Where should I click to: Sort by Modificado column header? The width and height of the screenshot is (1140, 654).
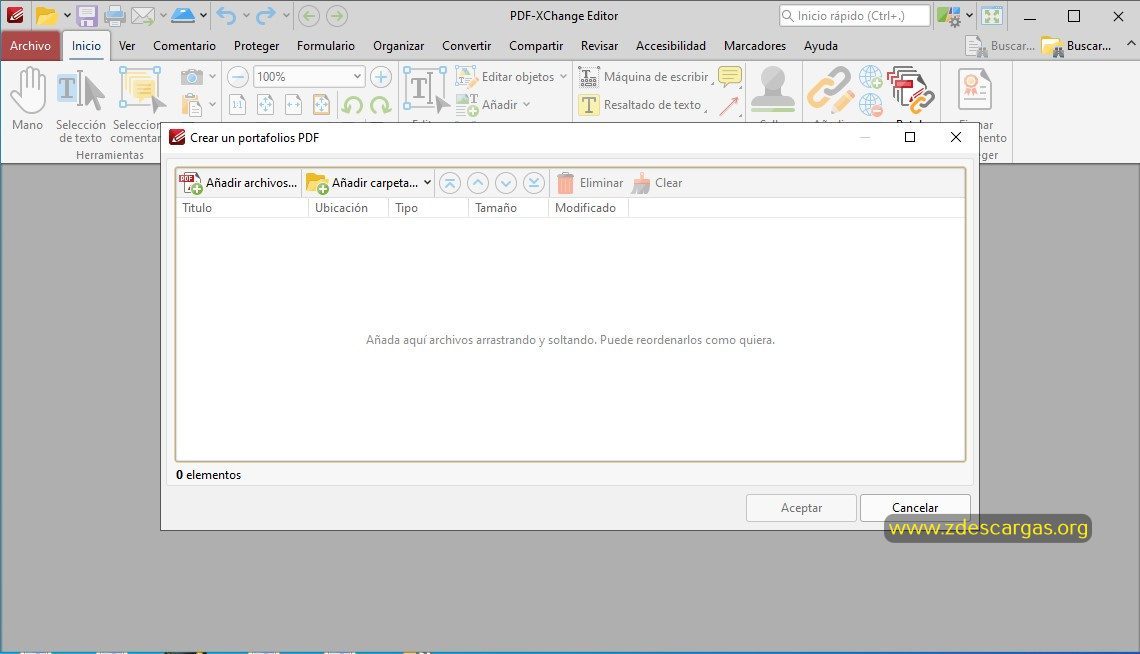pyautogui.click(x=588, y=208)
